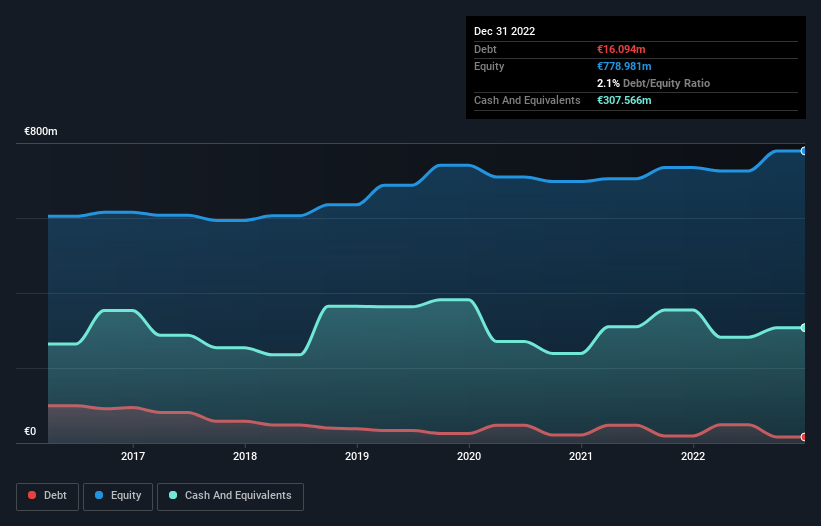821x526 pixels.
Task: Click the Equity row label in tooltip
Action: 489,66
